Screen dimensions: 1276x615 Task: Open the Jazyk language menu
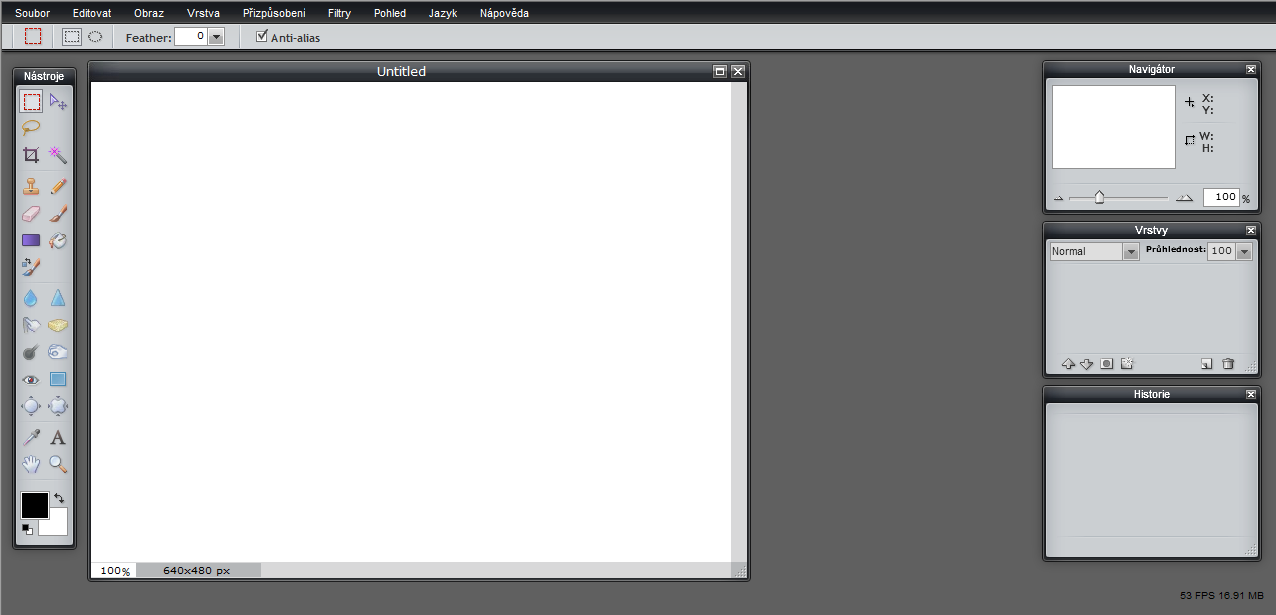tap(443, 14)
